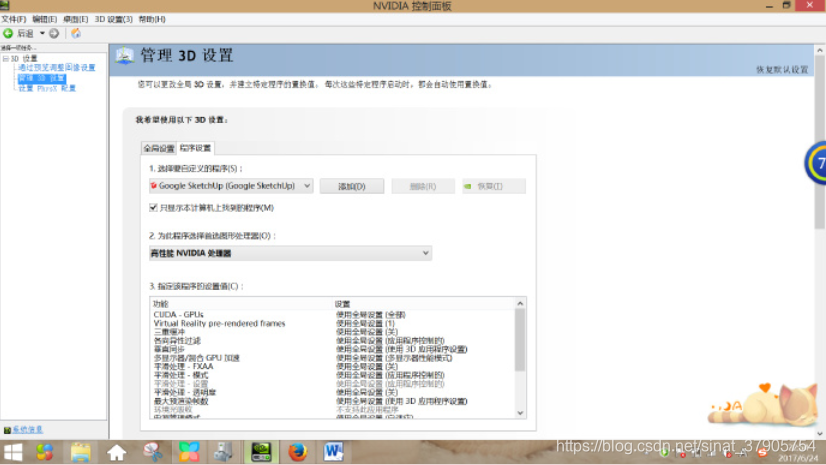Open the Google SketchUp program dropdown

[x=231, y=186]
